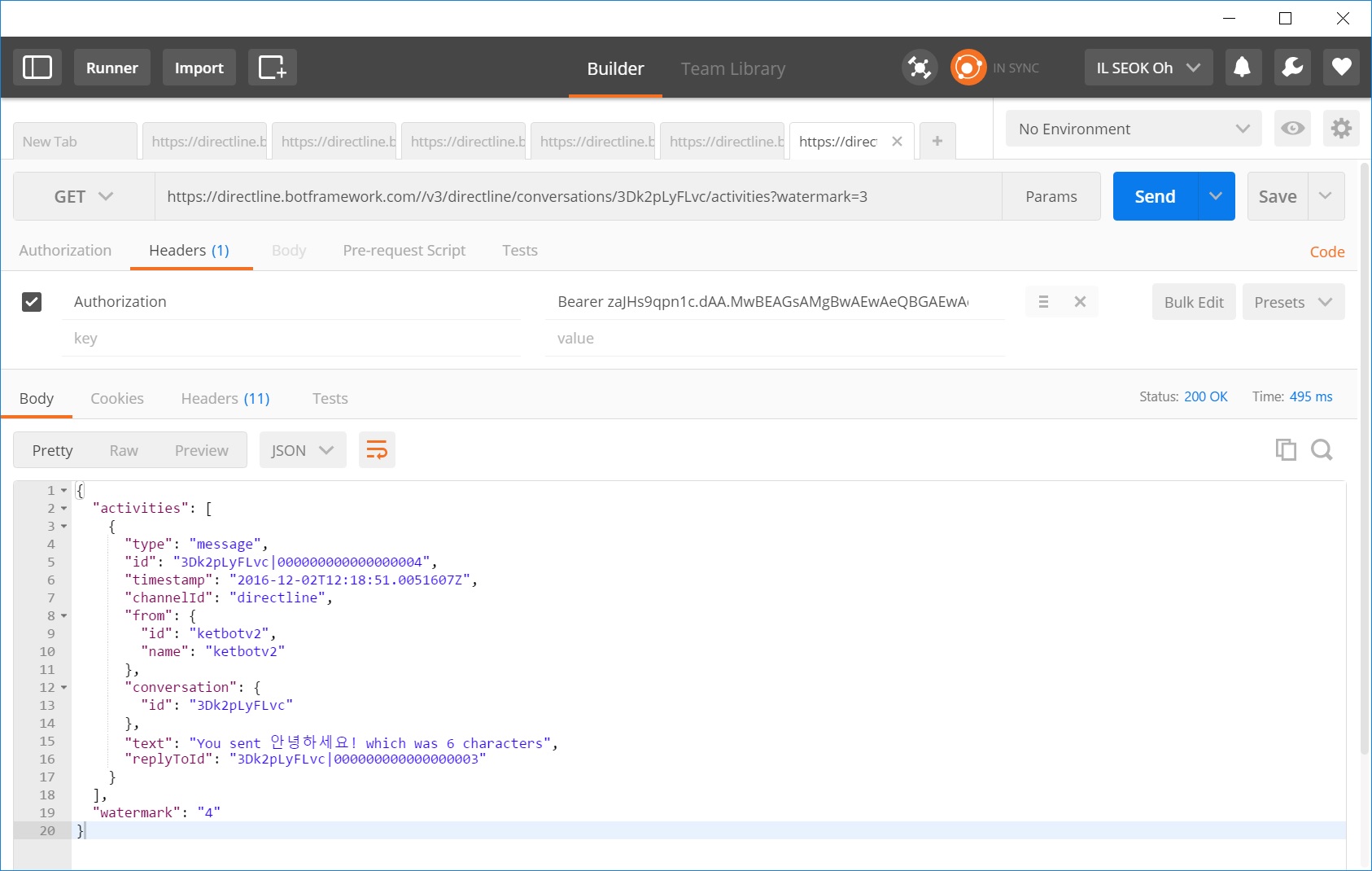Open the Pre-request Script tab

point(404,251)
